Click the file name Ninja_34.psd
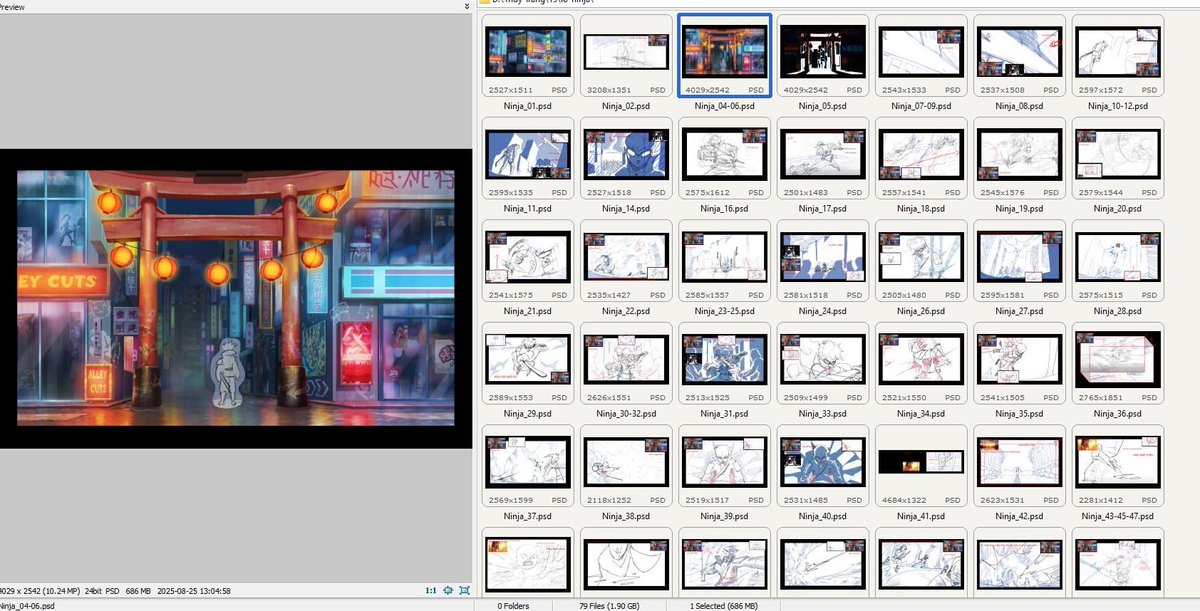 pyautogui.click(x=920, y=413)
